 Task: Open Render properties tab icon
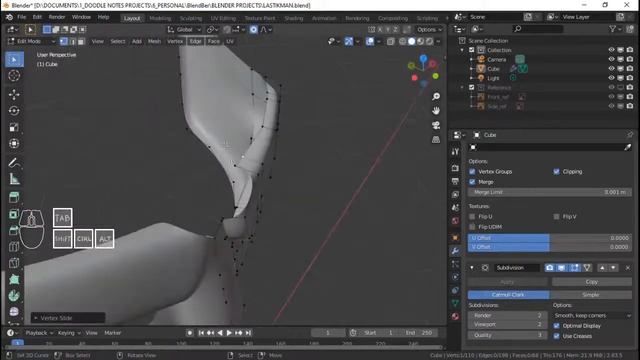tap(456, 168)
